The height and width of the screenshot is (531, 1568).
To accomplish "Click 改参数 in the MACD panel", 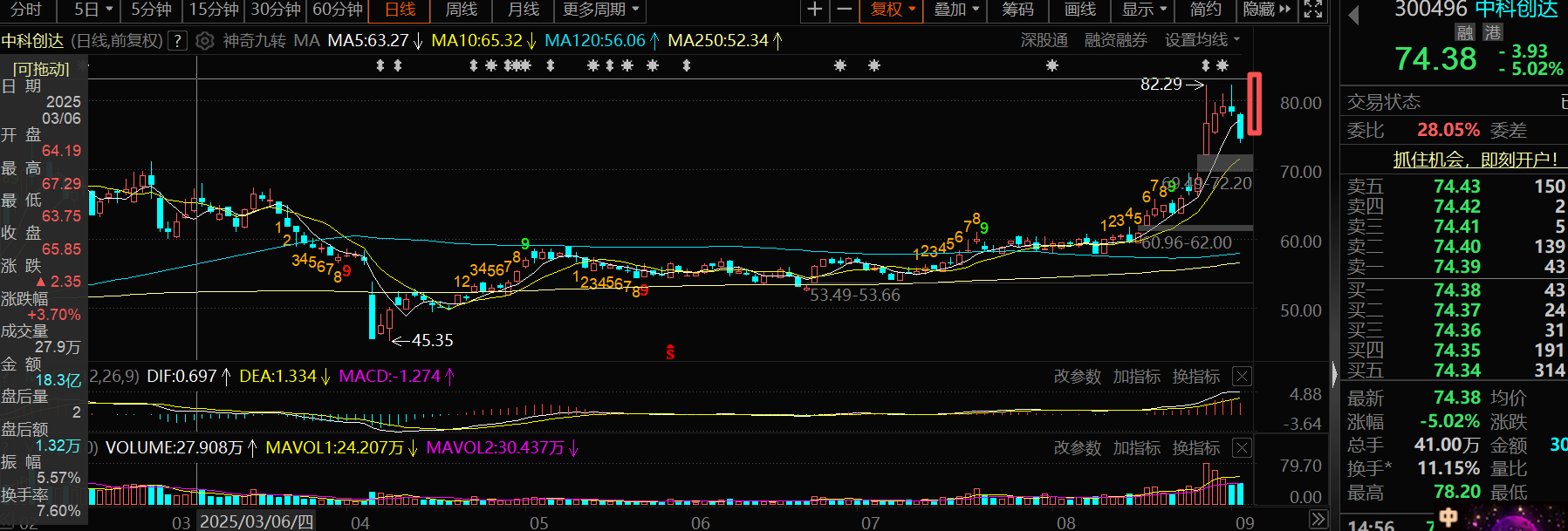I will (1078, 377).
